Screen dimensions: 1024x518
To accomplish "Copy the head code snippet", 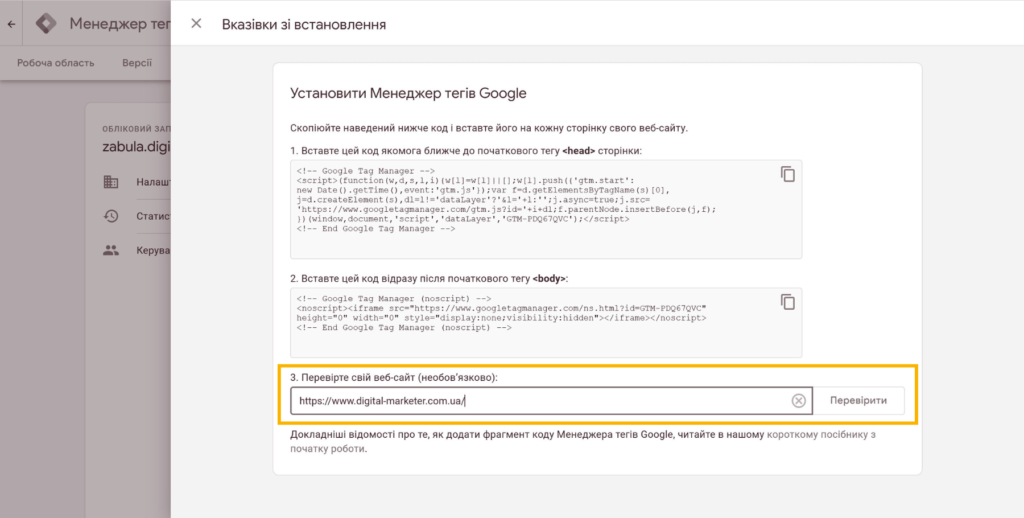I will tap(788, 174).
